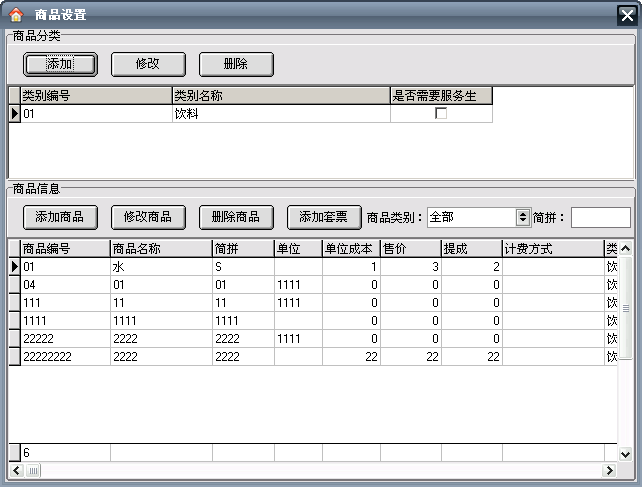Click row selector of product 04
This screenshot has height=487, width=642.
tap(14, 285)
